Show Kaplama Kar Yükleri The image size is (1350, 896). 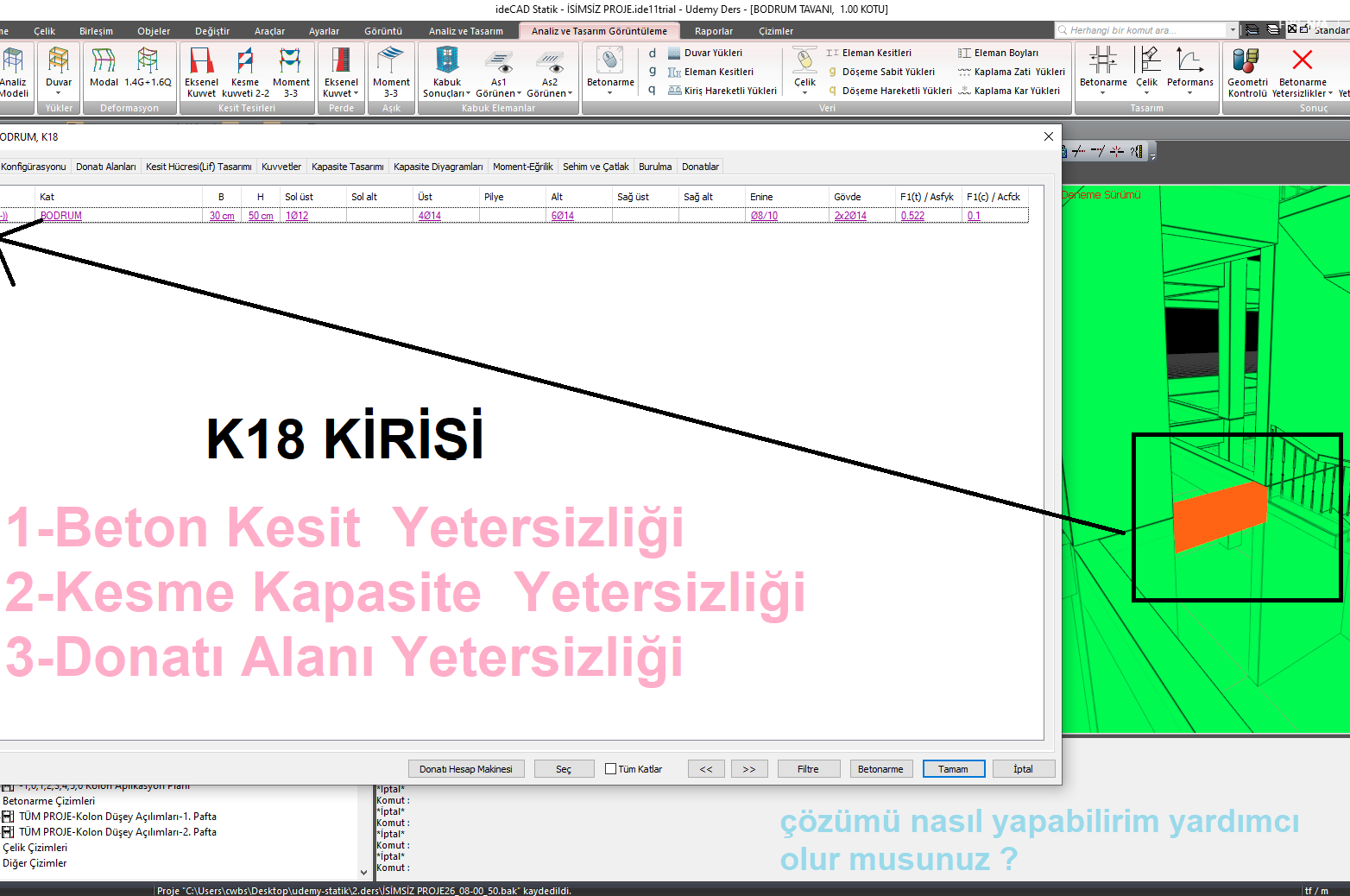pyautogui.click(x=1009, y=91)
